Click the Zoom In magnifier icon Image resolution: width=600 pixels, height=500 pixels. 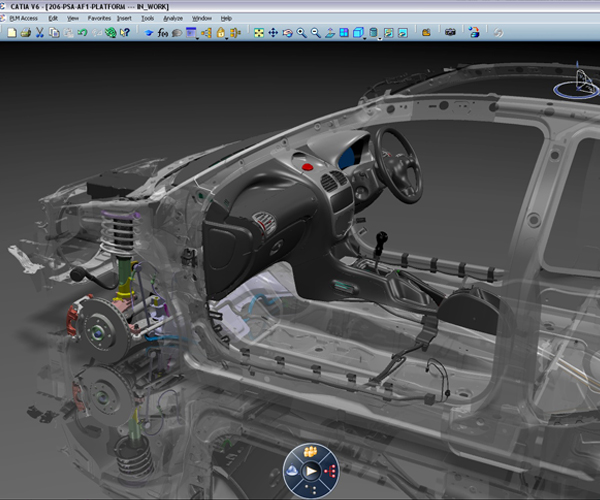point(301,33)
